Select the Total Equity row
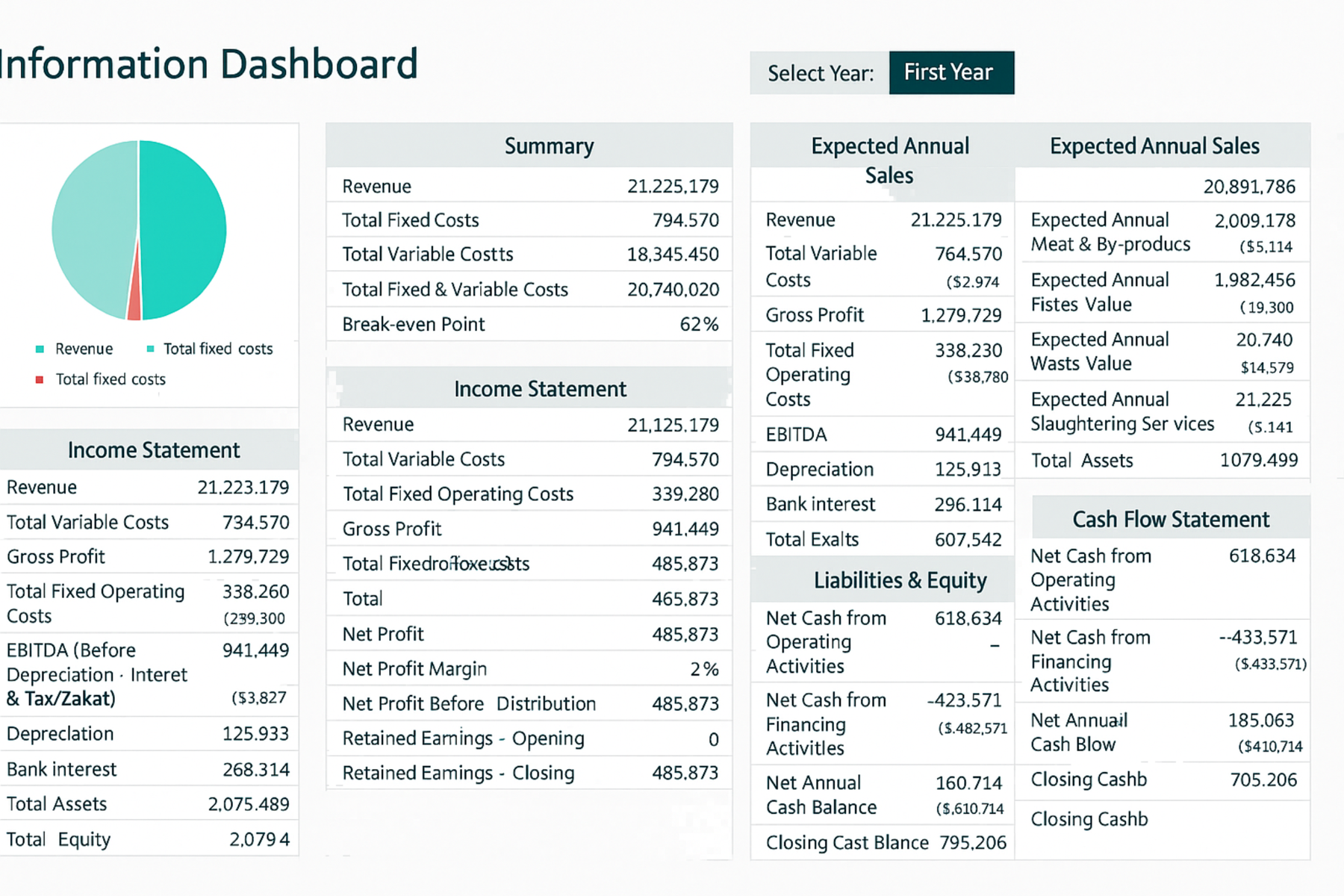 148,839
